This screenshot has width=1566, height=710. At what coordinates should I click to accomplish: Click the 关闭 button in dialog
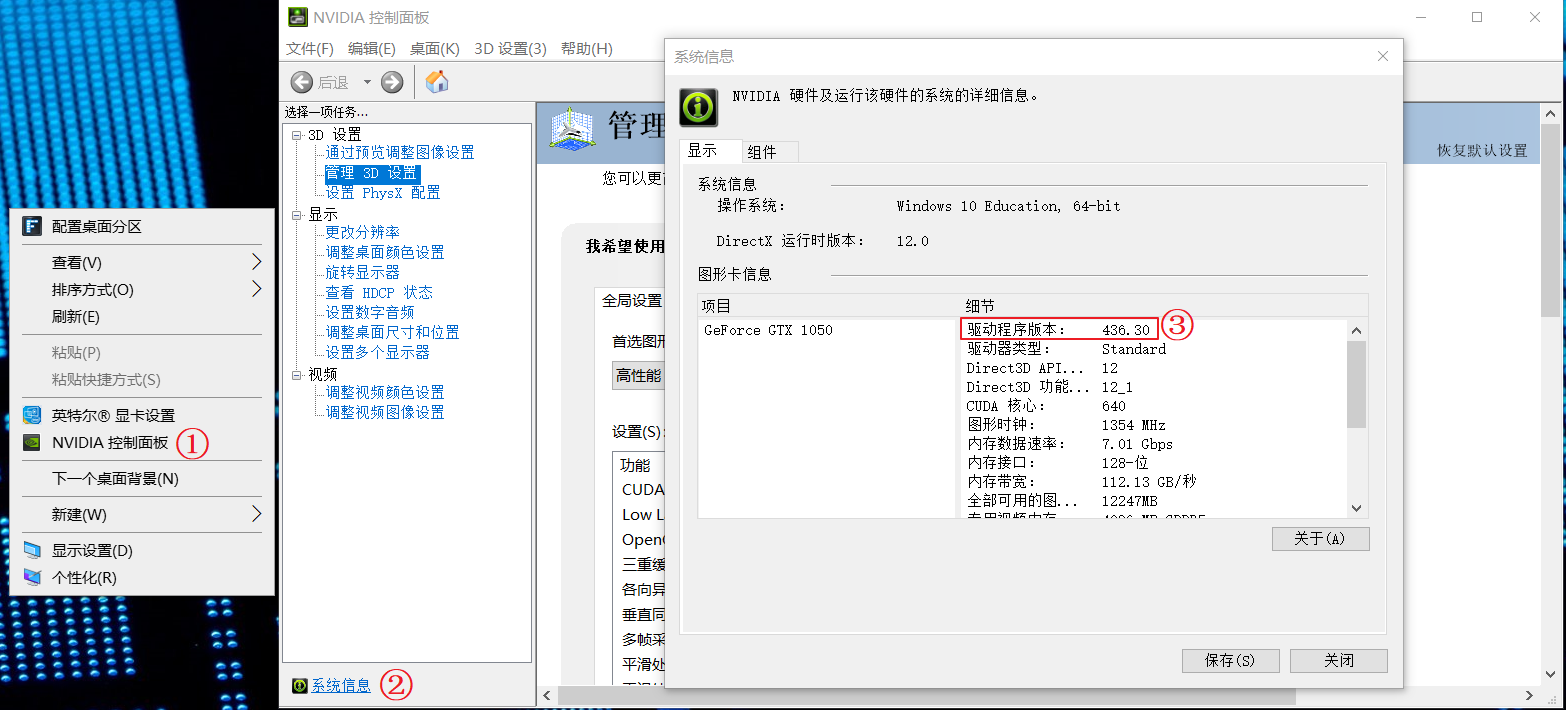pyautogui.click(x=1339, y=661)
